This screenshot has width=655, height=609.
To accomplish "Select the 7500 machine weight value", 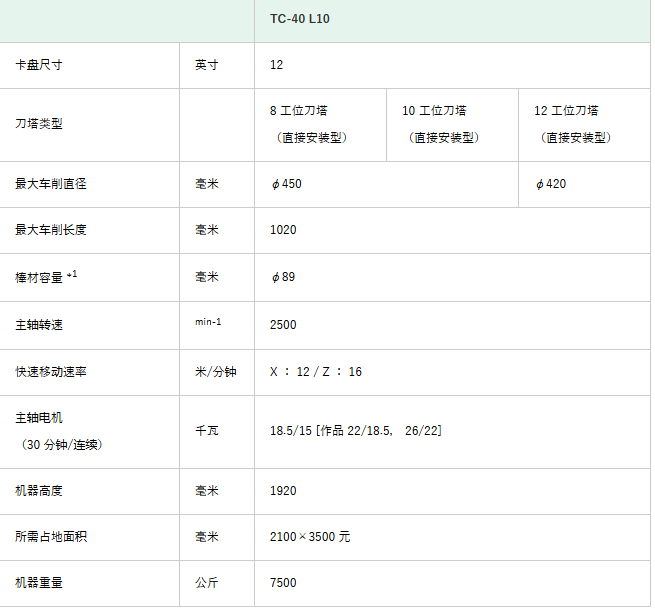I will click(283, 583).
